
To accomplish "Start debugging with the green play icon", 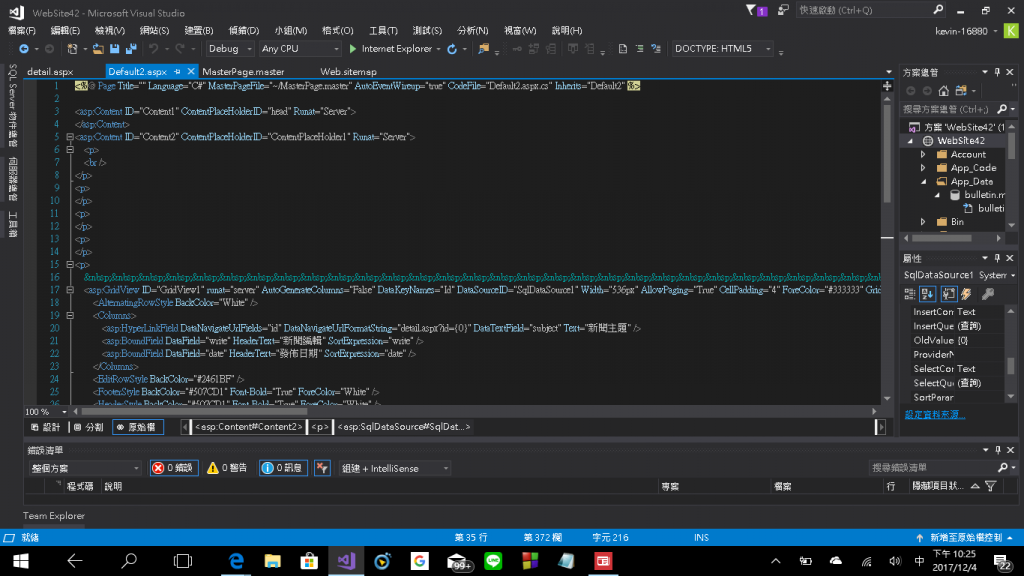I will [353, 49].
